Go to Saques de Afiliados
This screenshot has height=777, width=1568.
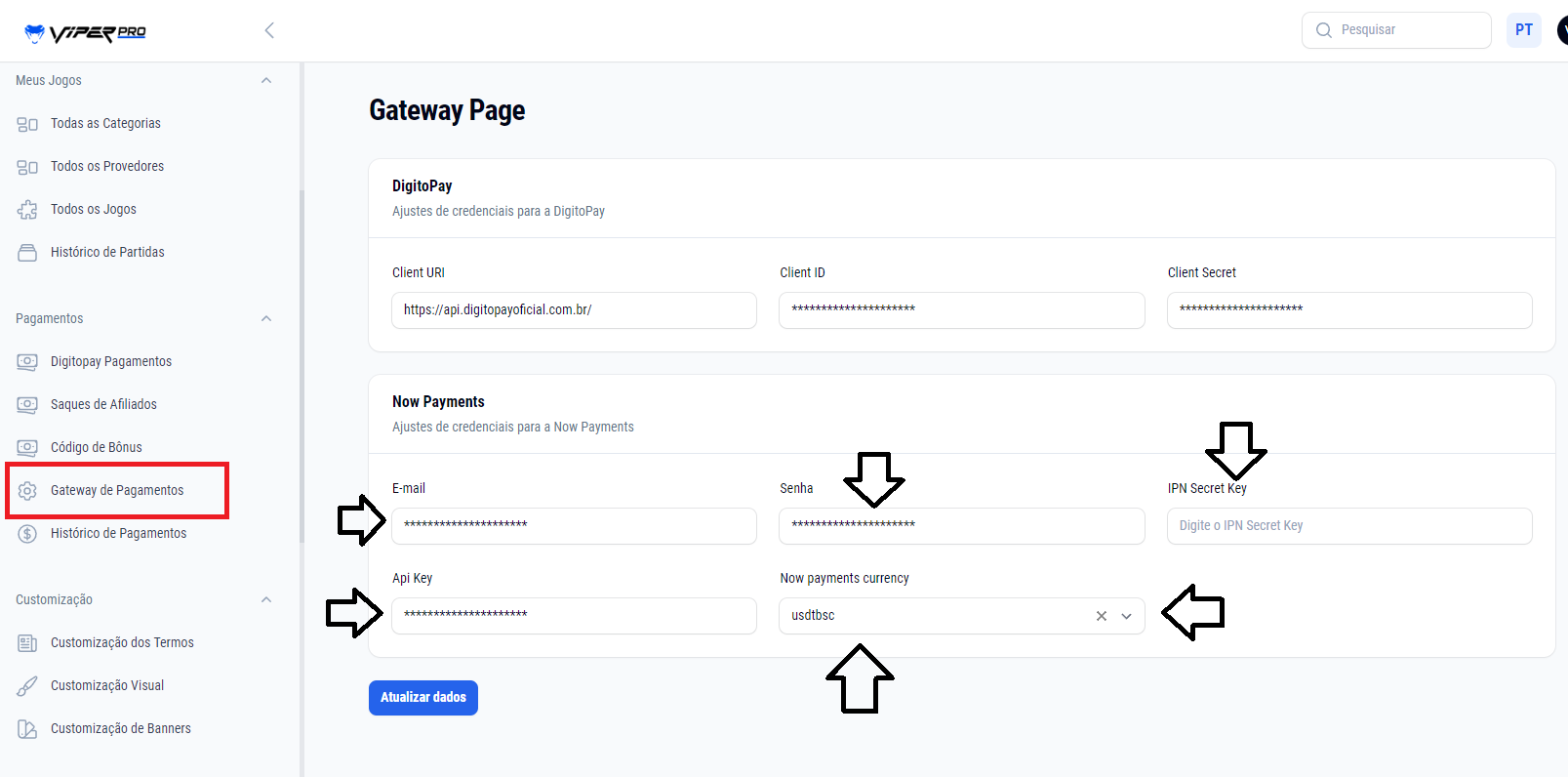tap(103, 404)
